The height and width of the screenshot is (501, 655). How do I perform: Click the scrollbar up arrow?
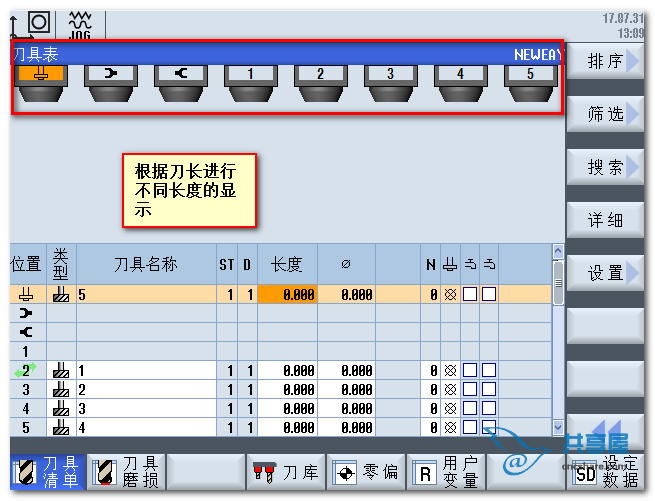[558, 252]
